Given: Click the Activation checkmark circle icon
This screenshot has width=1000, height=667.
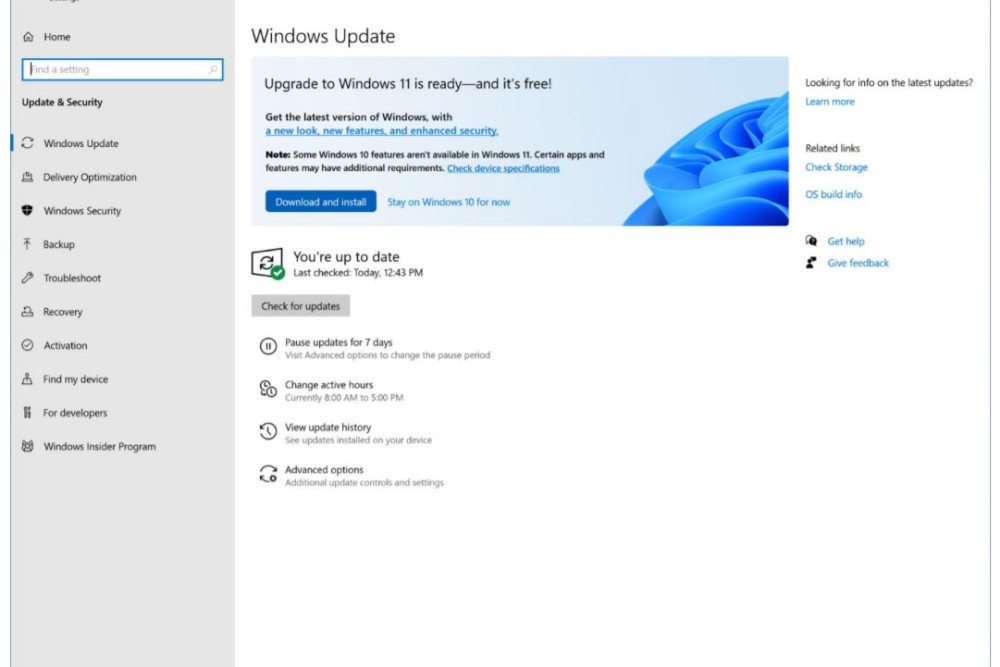Looking at the screenshot, I should (27, 345).
